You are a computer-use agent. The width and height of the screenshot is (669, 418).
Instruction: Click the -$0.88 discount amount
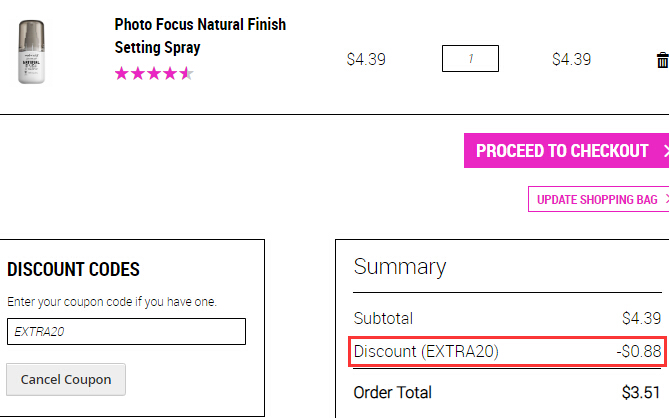tap(638, 351)
